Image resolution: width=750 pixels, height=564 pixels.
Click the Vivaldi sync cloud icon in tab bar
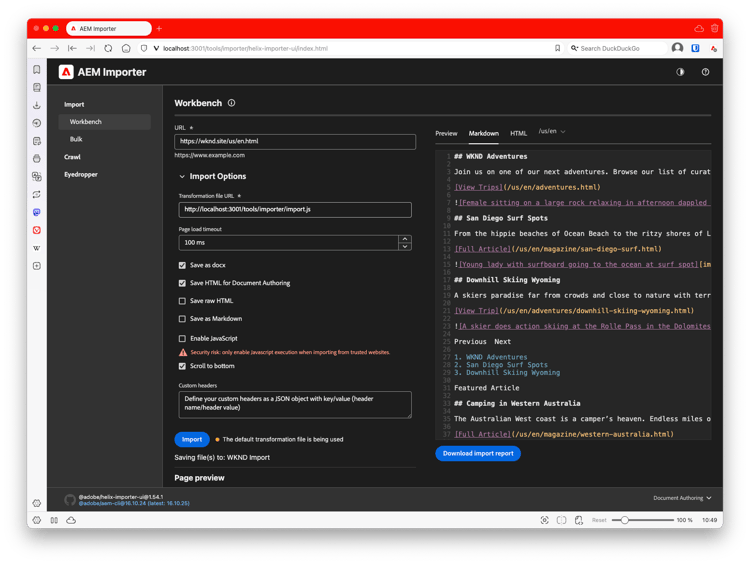tap(699, 28)
